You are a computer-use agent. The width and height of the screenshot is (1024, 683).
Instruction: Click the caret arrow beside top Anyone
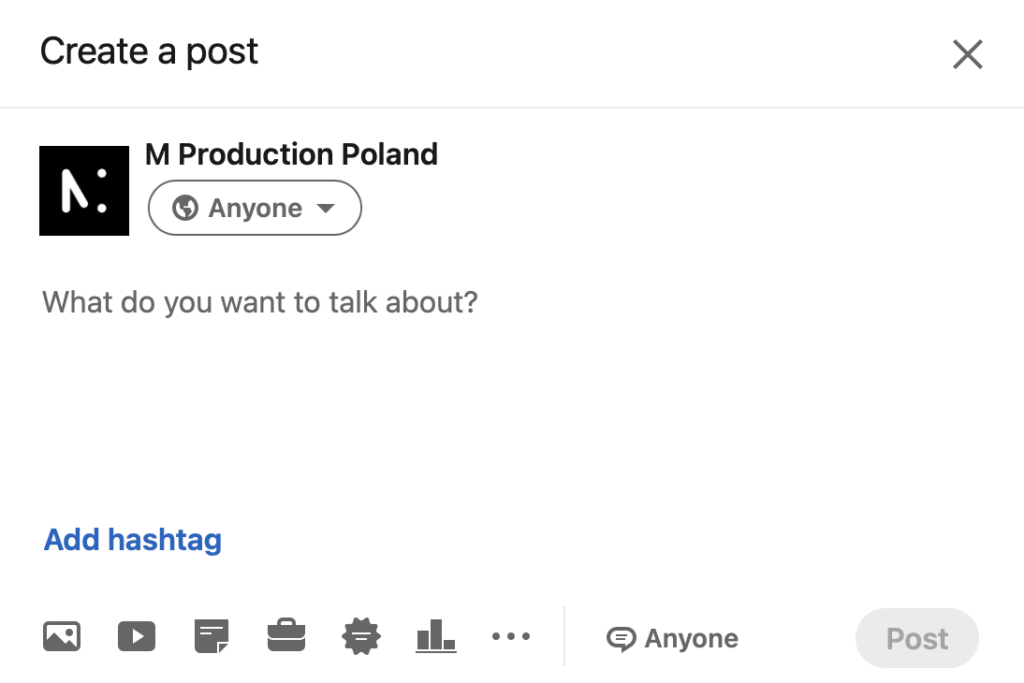(x=324, y=209)
